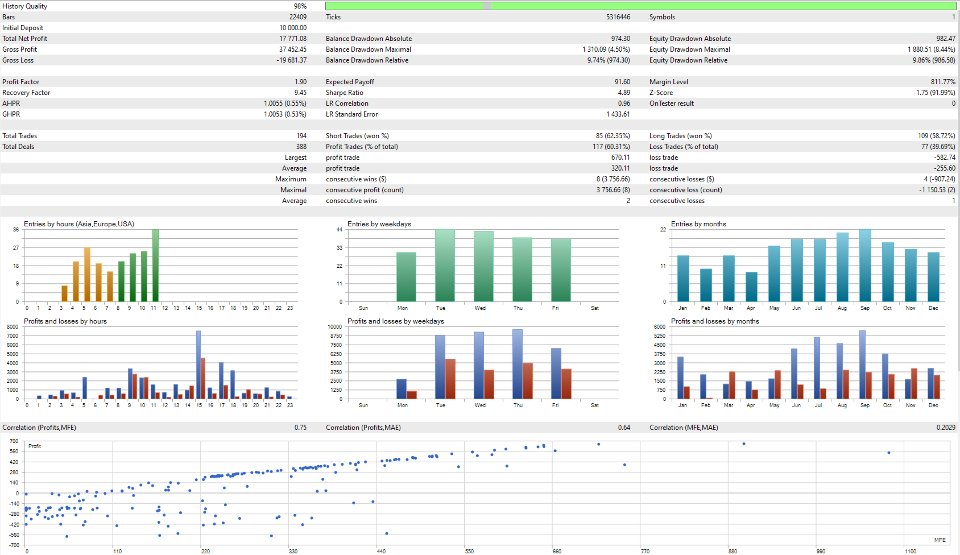This screenshot has width=960, height=555.
Task: Select the 'Sharpe Ratio' label
Action: 344,92
